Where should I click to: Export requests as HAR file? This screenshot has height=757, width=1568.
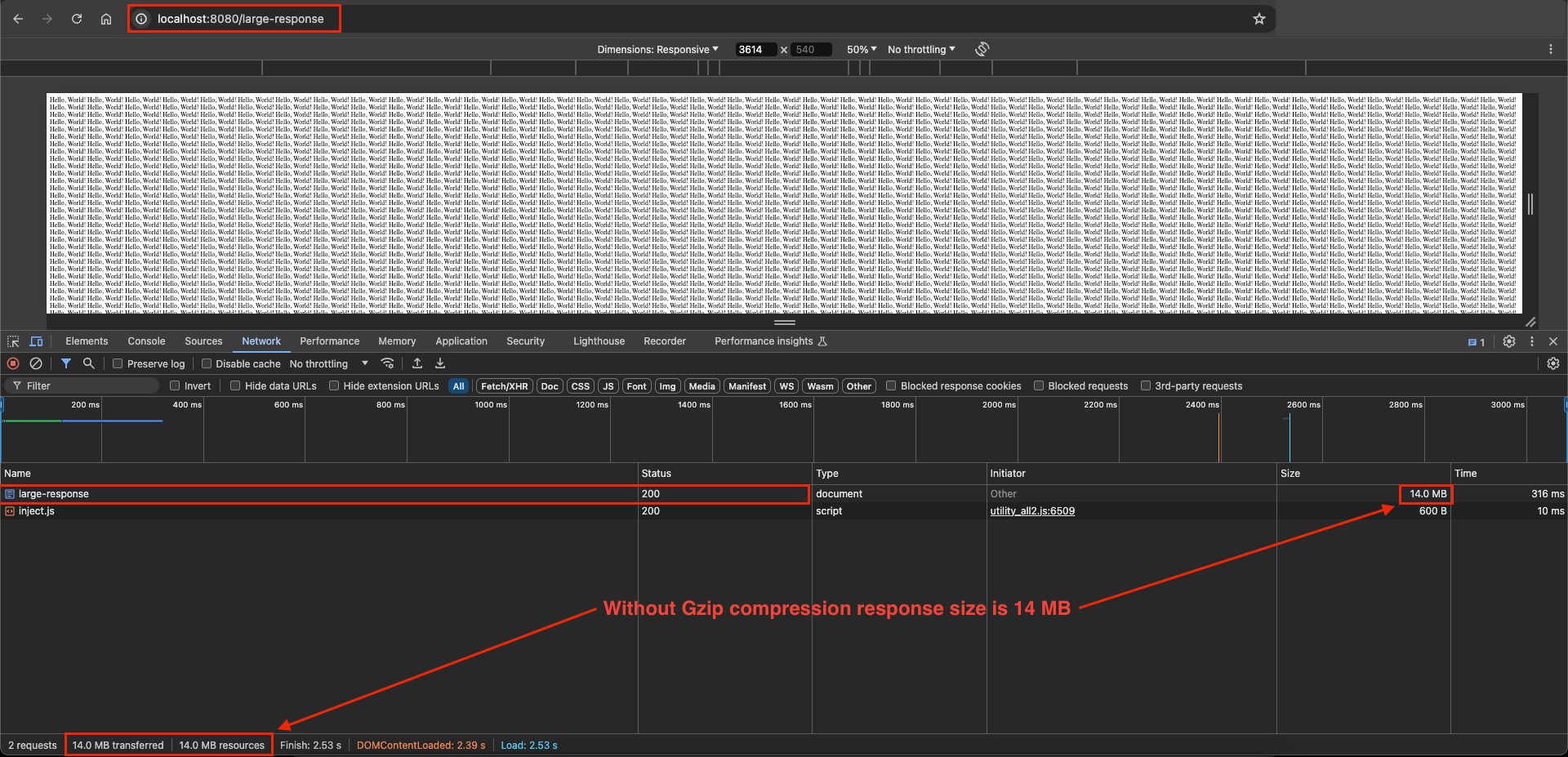440,363
